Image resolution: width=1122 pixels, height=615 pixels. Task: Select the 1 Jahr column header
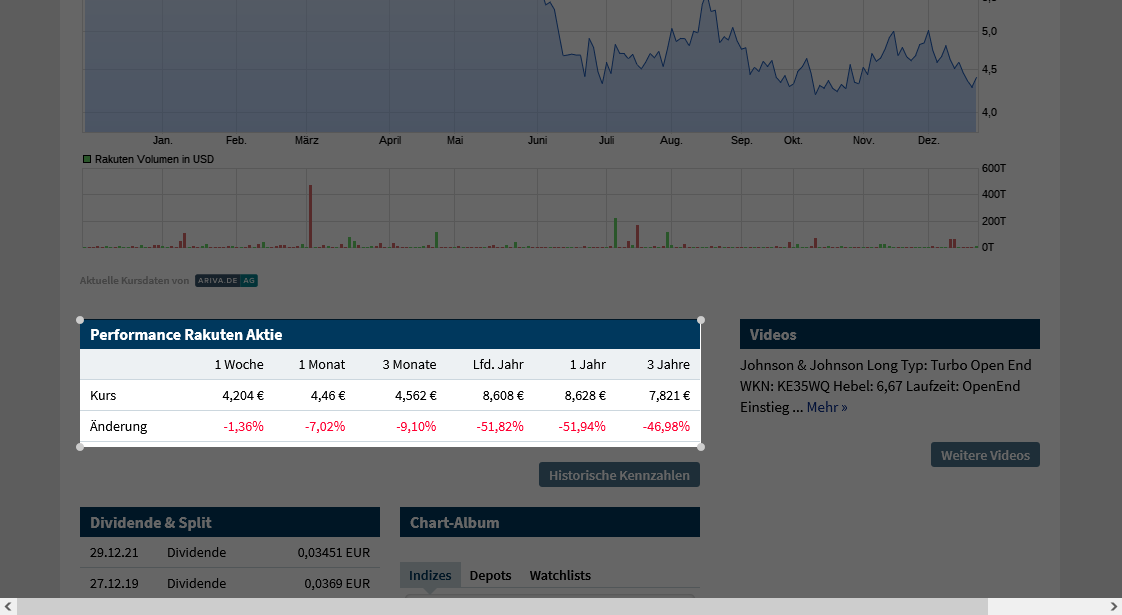pyautogui.click(x=587, y=364)
